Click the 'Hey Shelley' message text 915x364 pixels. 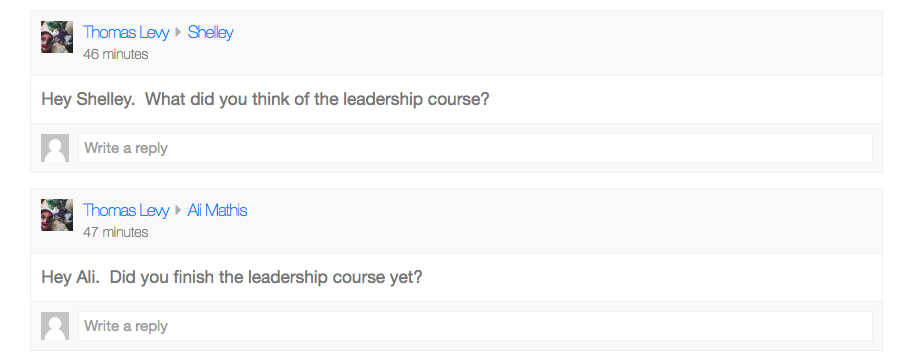pos(266,99)
